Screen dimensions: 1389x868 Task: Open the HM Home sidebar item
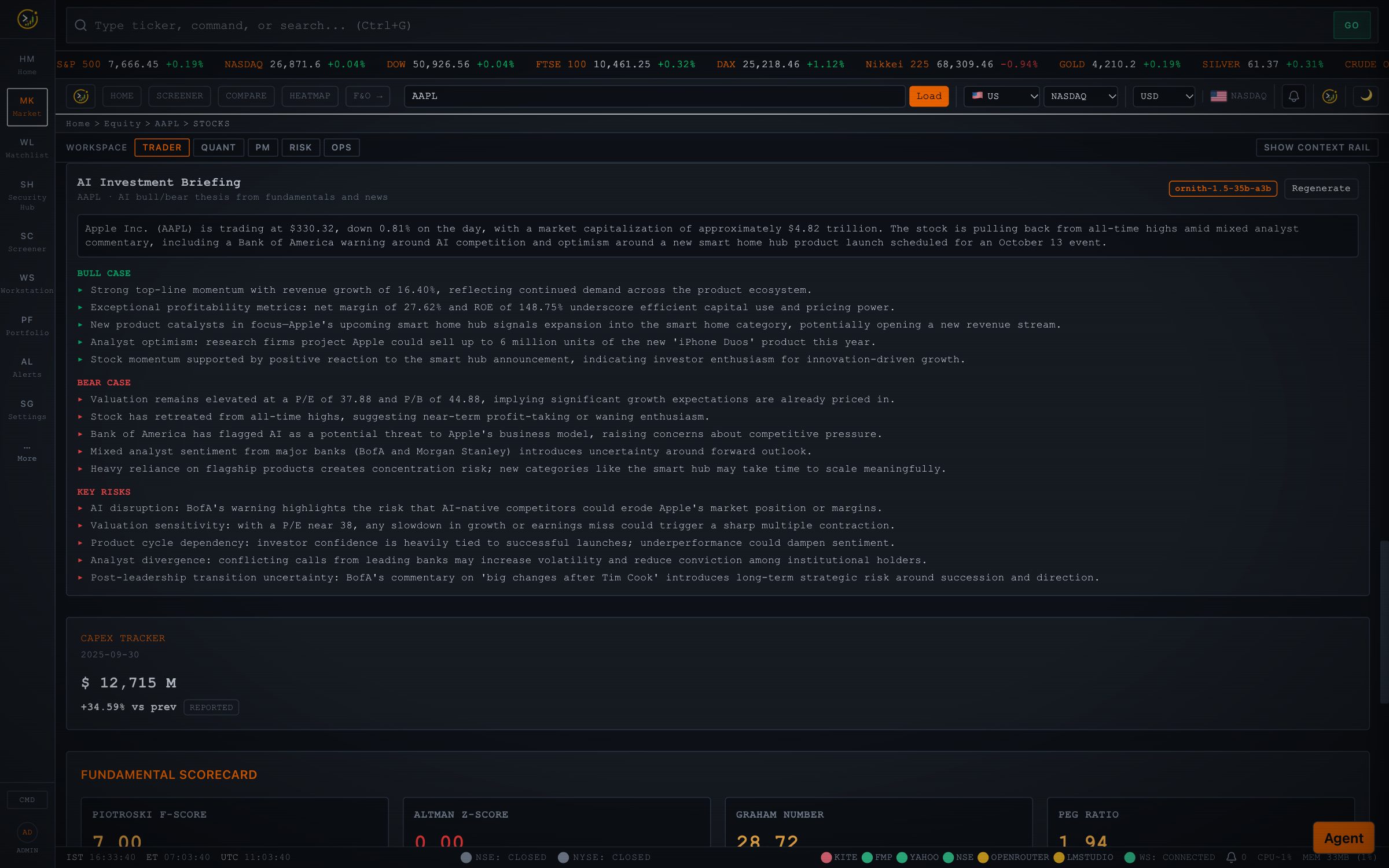pyautogui.click(x=27, y=64)
